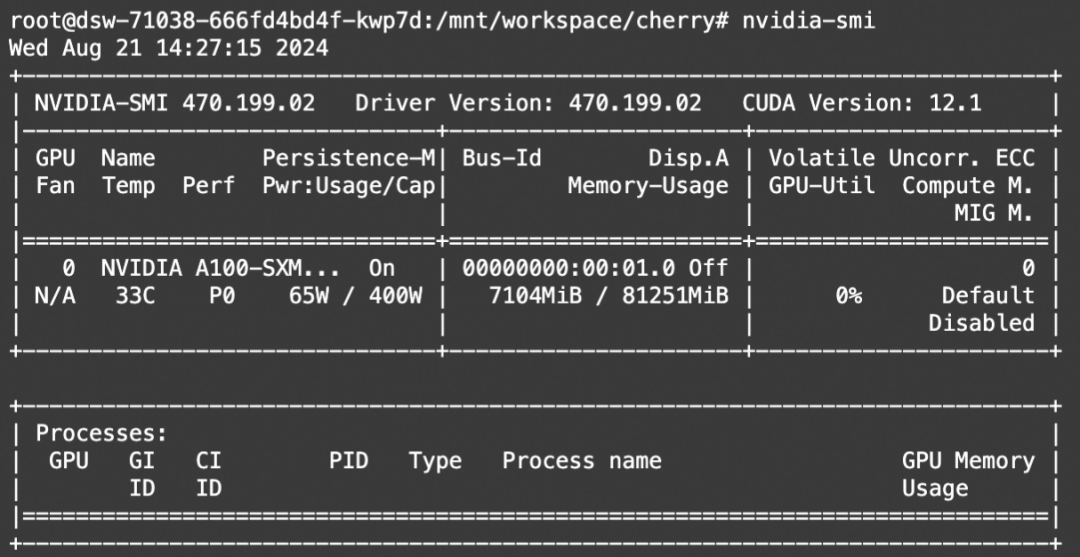1080x557 pixels.
Task: Click the bus id 00000000:00:01.0
Action: coord(568,269)
